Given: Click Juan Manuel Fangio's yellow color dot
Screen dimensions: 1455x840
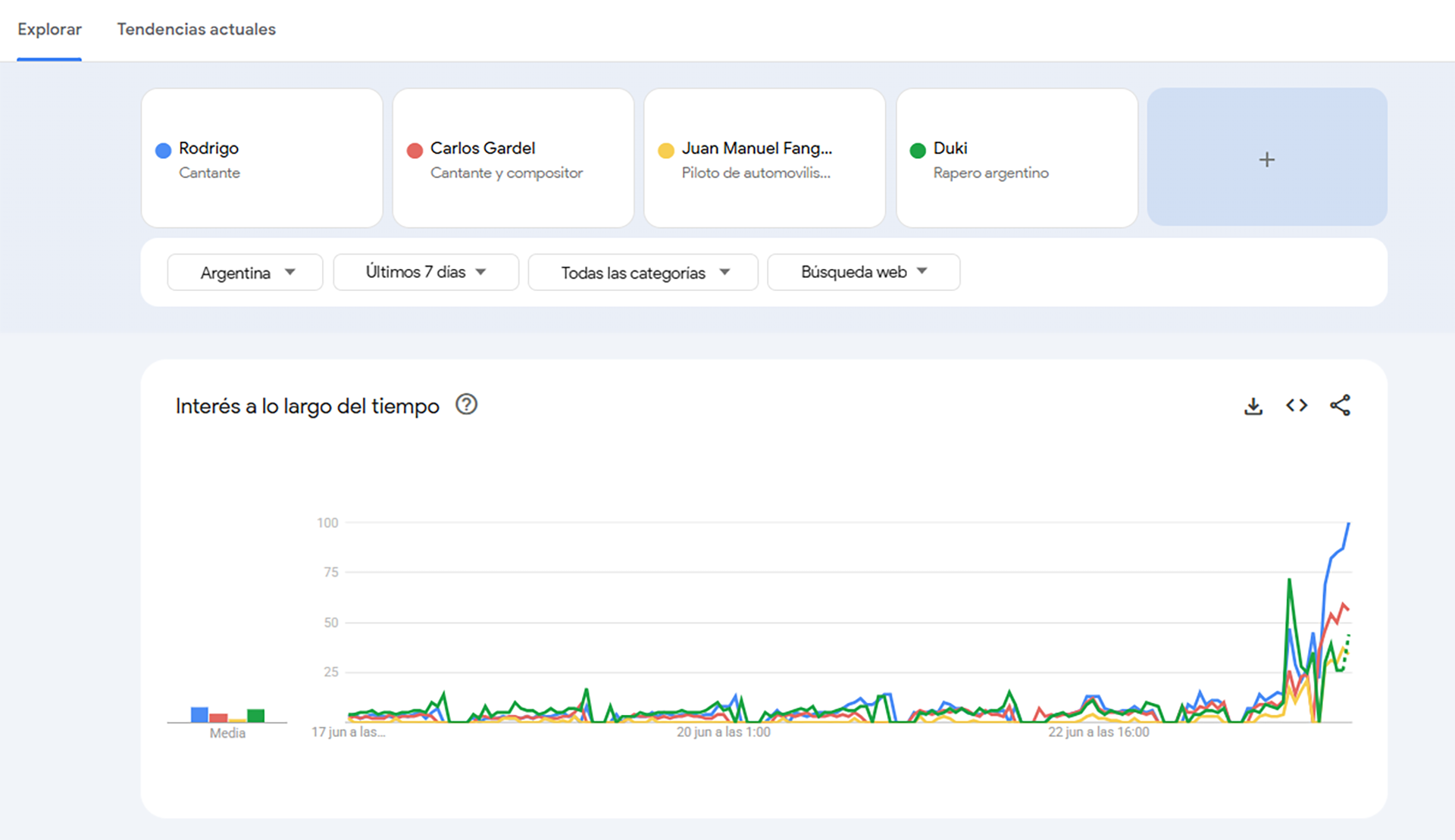Looking at the screenshot, I should 666,150.
